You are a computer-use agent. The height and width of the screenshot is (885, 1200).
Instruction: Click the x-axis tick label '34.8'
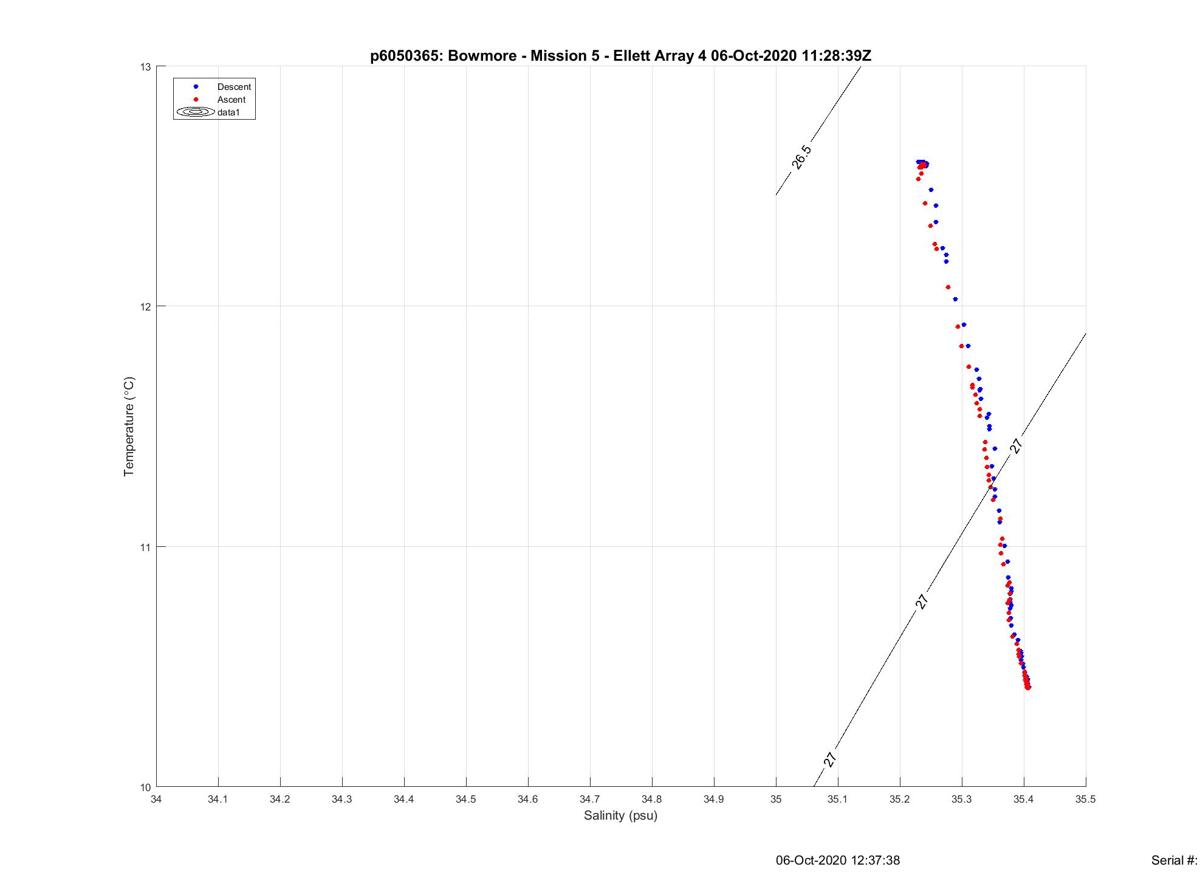[652, 800]
